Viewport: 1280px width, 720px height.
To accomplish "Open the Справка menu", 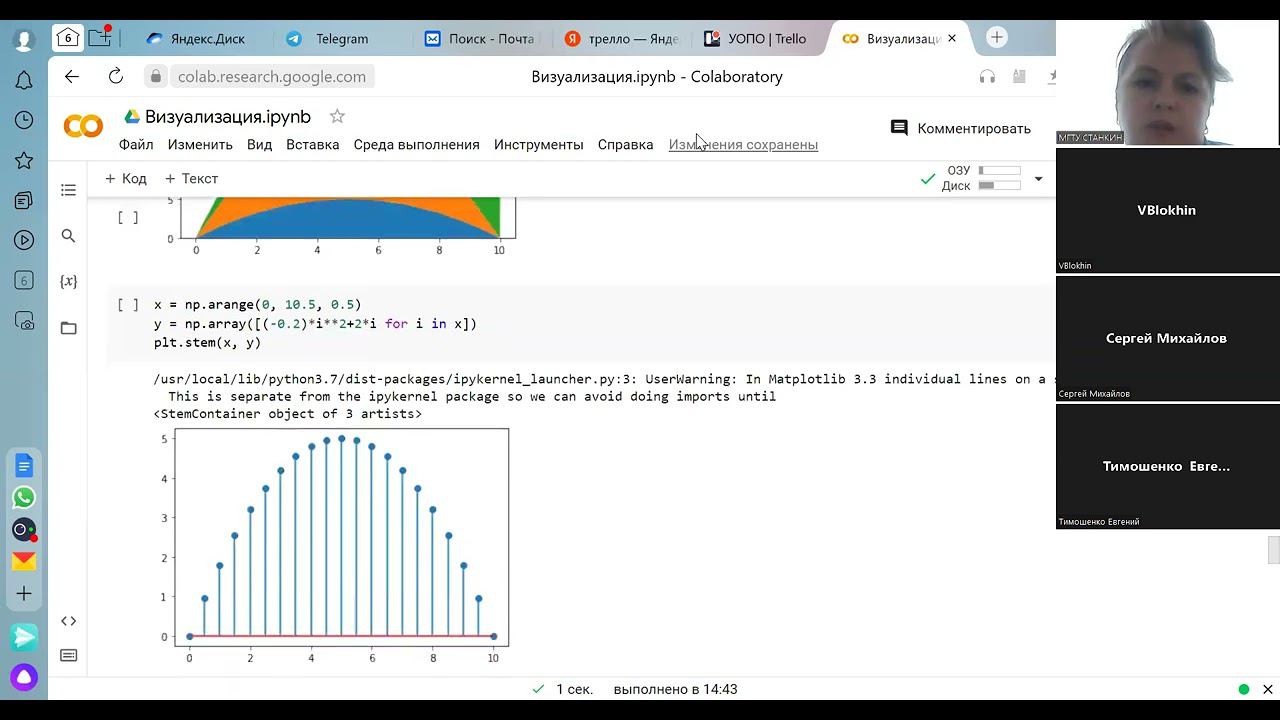I will [x=625, y=144].
